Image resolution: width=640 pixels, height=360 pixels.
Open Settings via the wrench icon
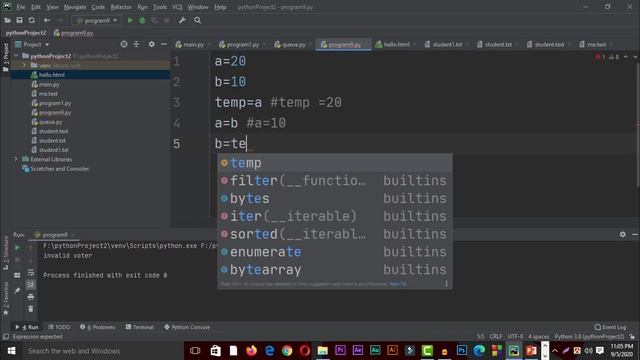pyautogui.click(x=182, y=20)
